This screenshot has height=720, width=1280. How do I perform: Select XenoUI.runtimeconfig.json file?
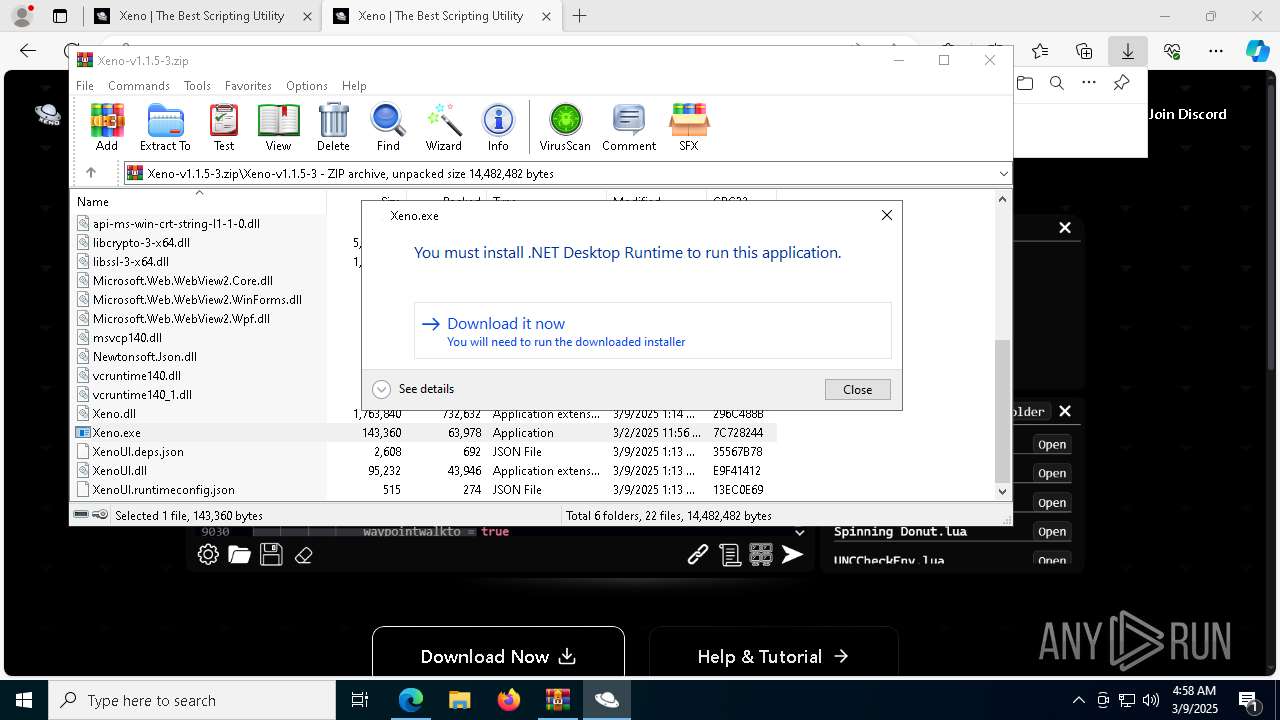(163, 490)
